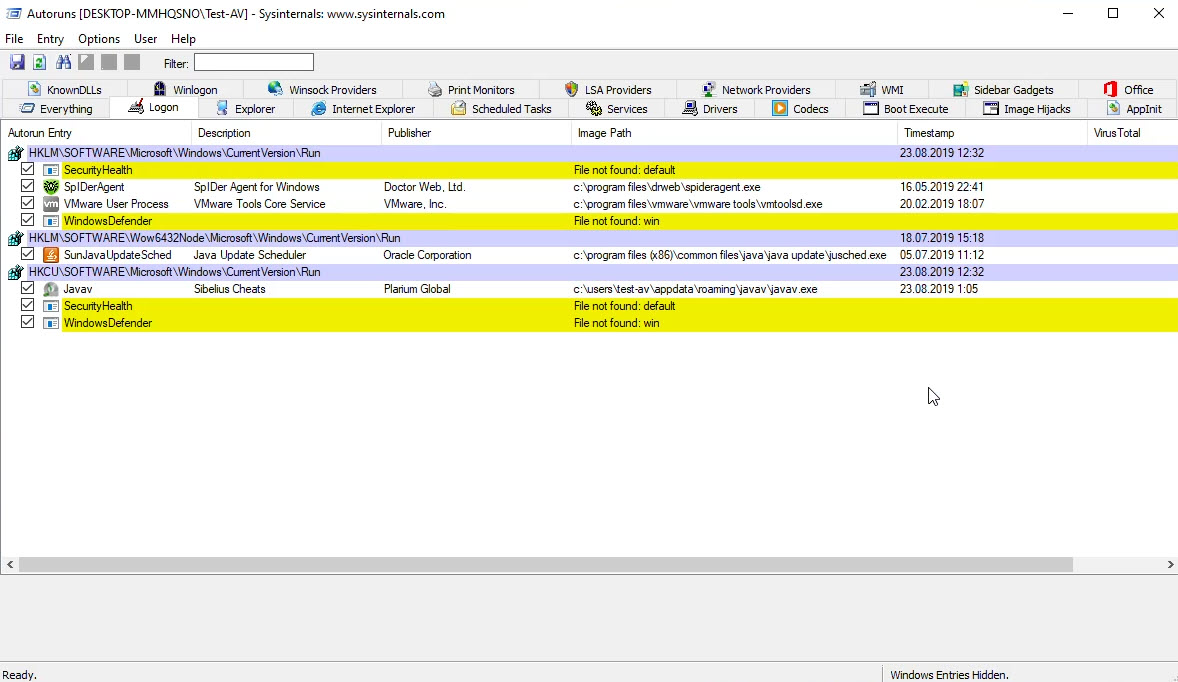This screenshot has width=1178, height=682.
Task: Sort by the Description column header
Action: click(x=286, y=133)
